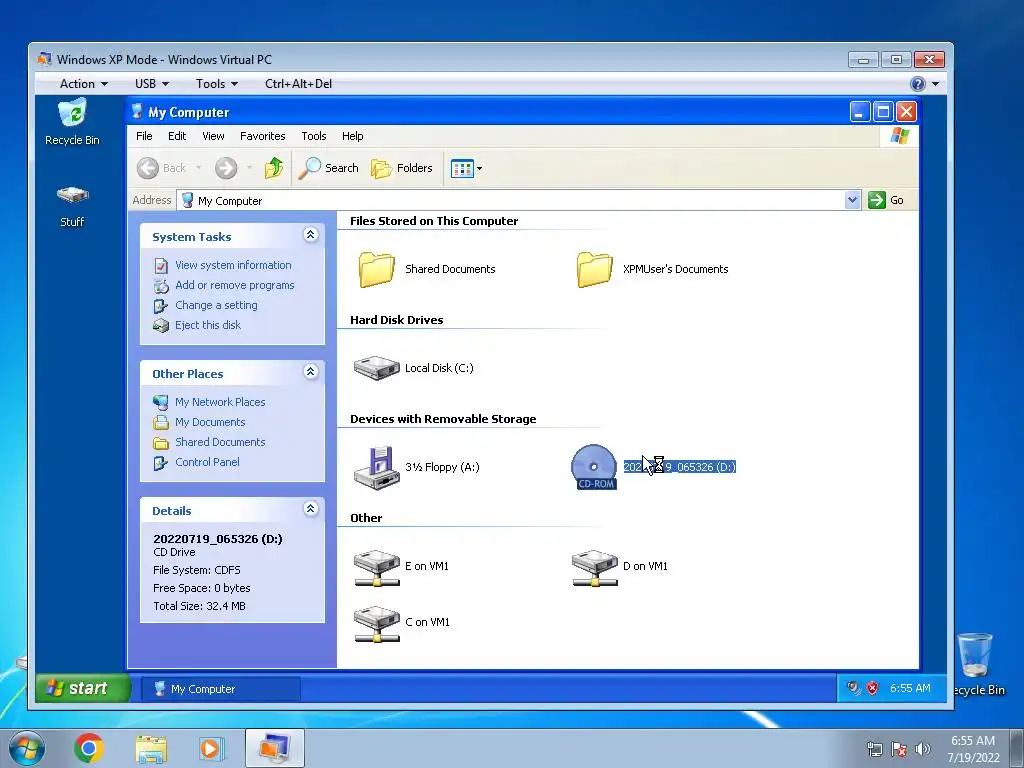
Task: Open the Tools menu in My Computer
Action: click(x=313, y=136)
